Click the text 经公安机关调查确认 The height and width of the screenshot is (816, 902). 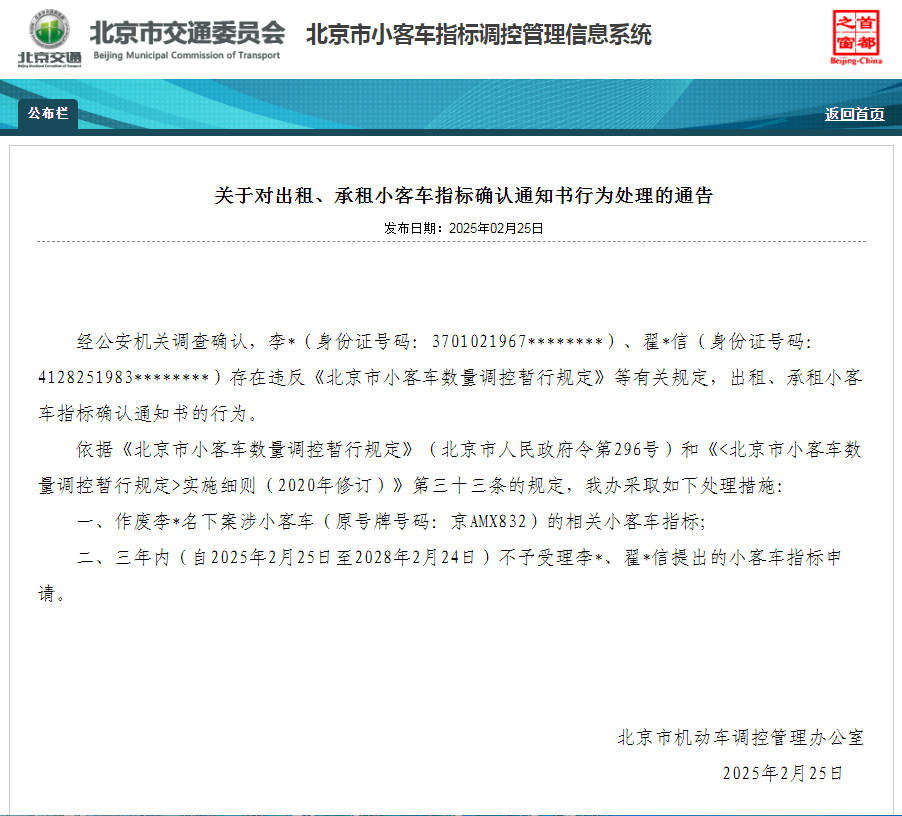[x=163, y=342]
